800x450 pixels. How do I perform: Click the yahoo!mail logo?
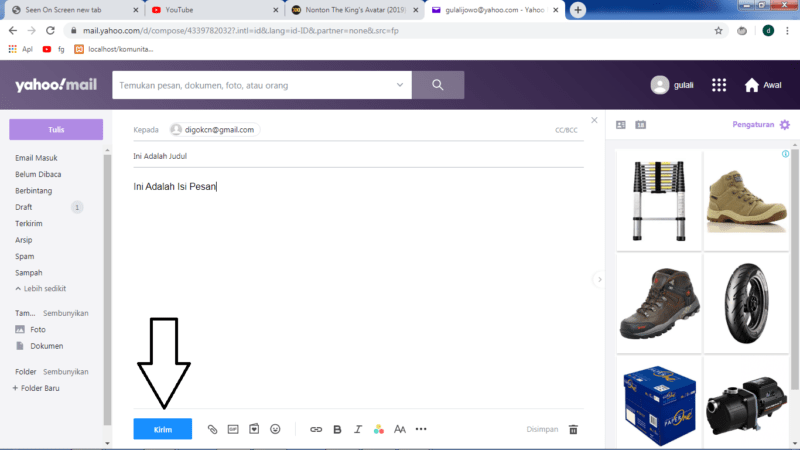tap(56, 85)
